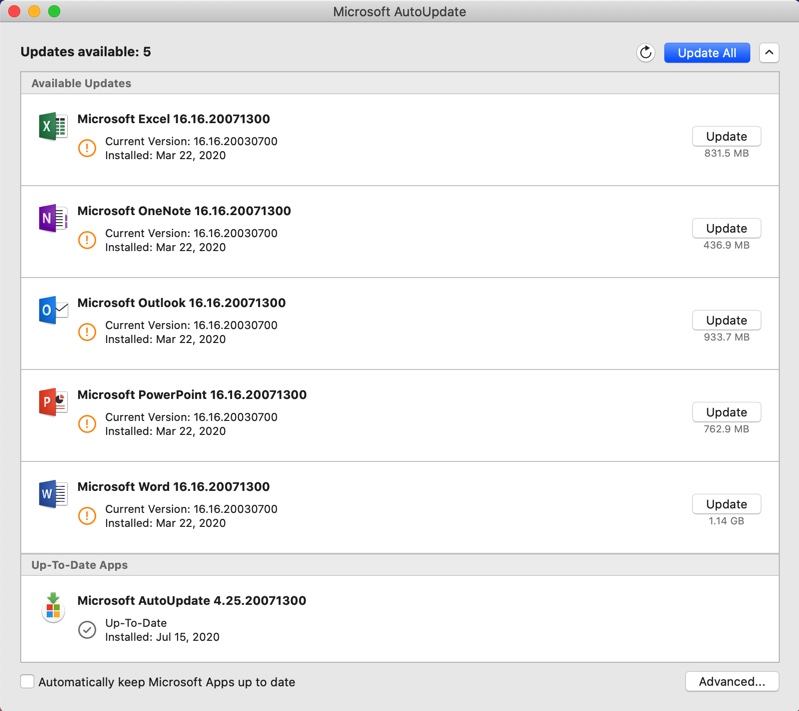Update Microsoft Excel

(726, 136)
